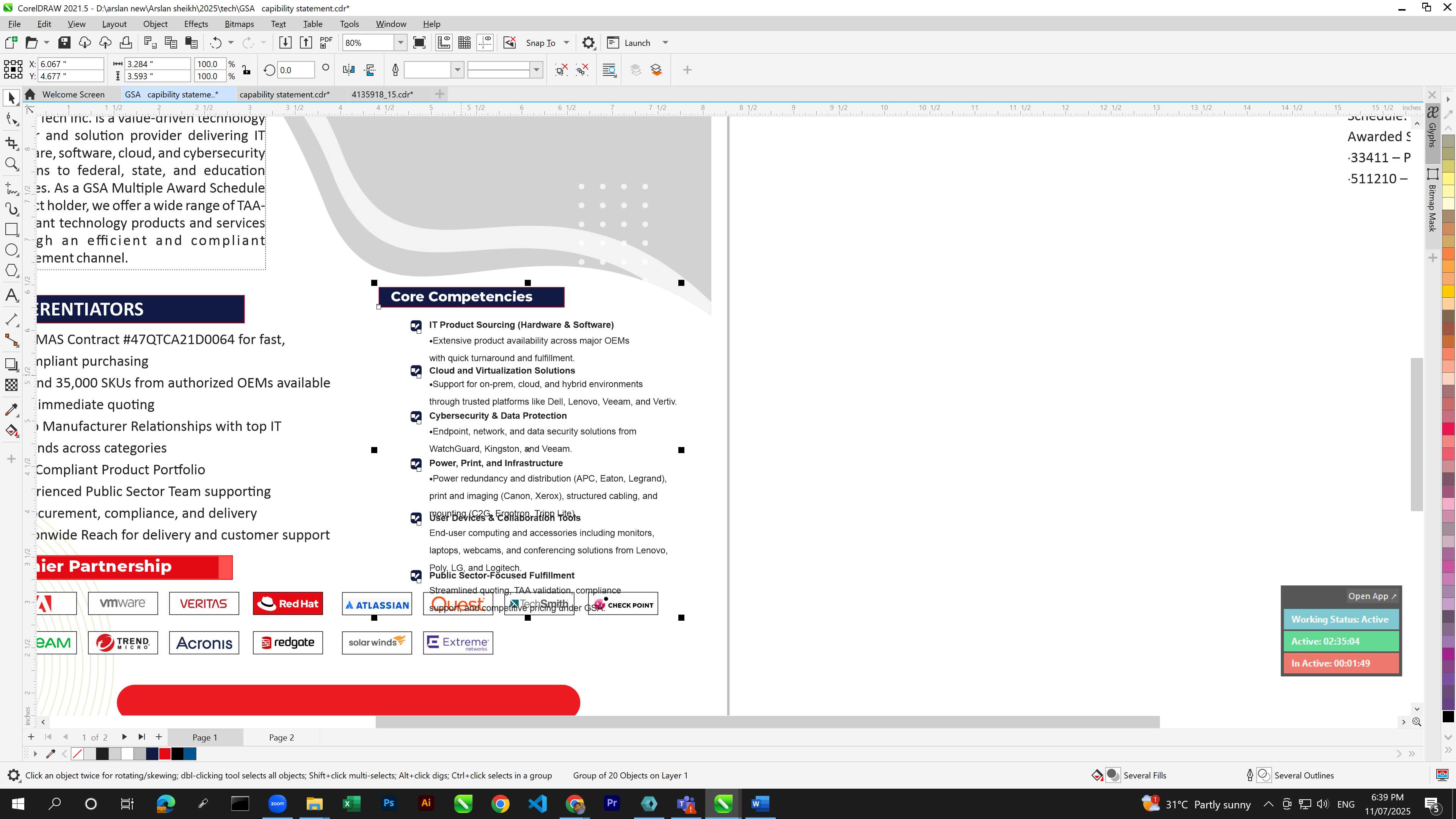Expand the Snap To dropdown
This screenshot has width=1456, height=819.
(566, 42)
